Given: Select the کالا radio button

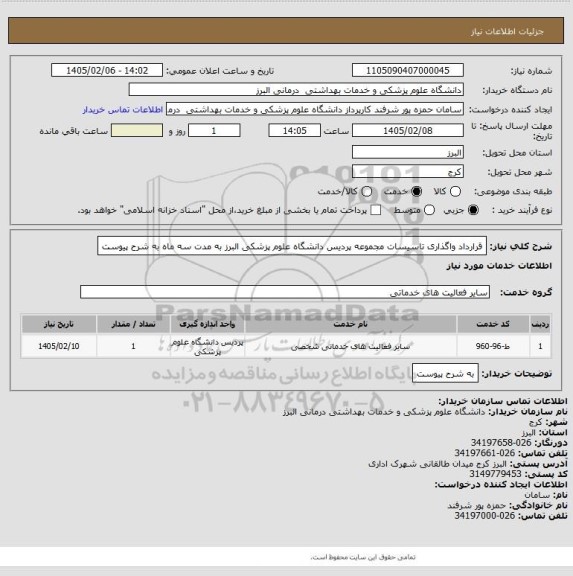Looking at the screenshot, I should 455,191.
